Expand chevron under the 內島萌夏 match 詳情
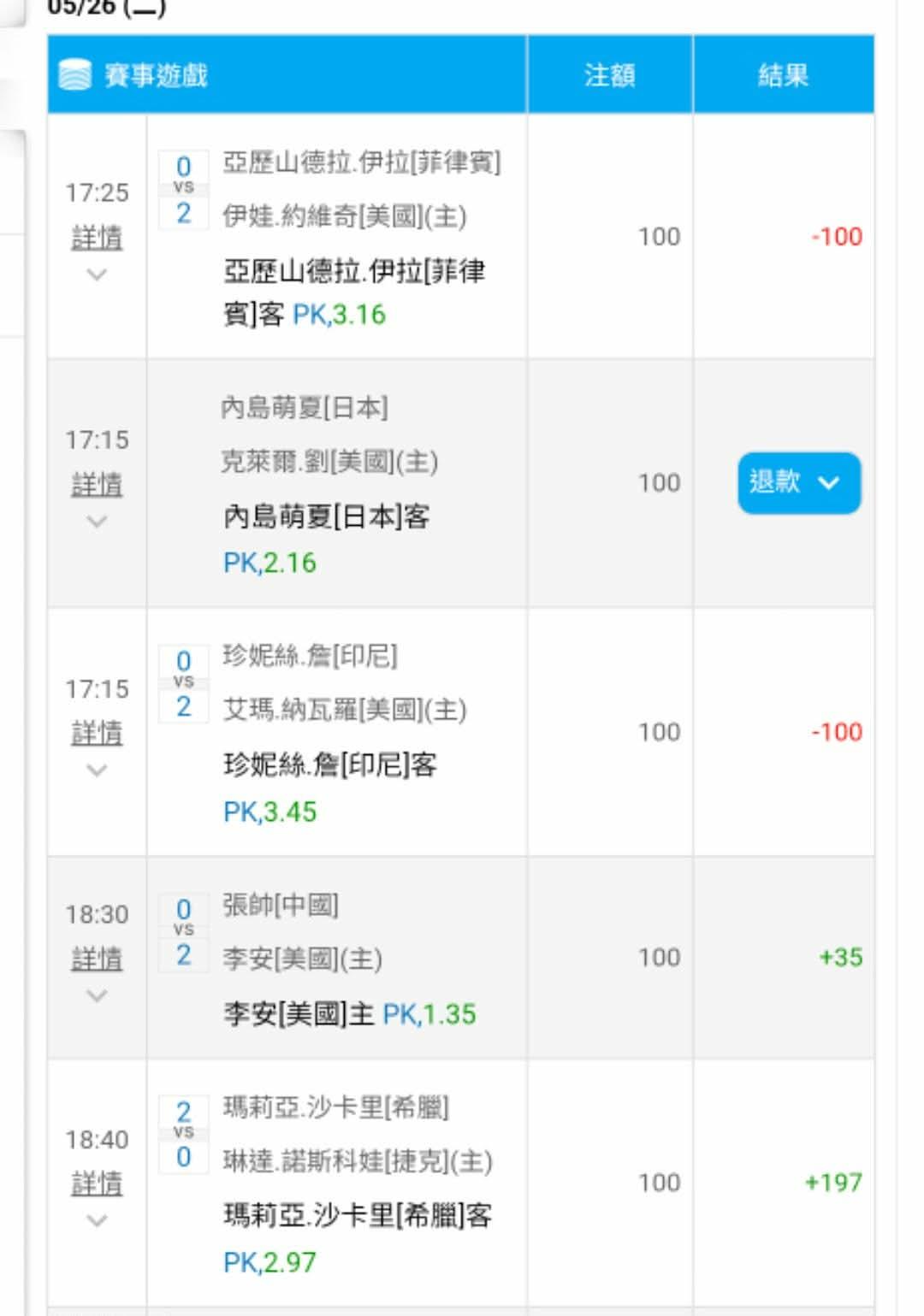 [97, 522]
